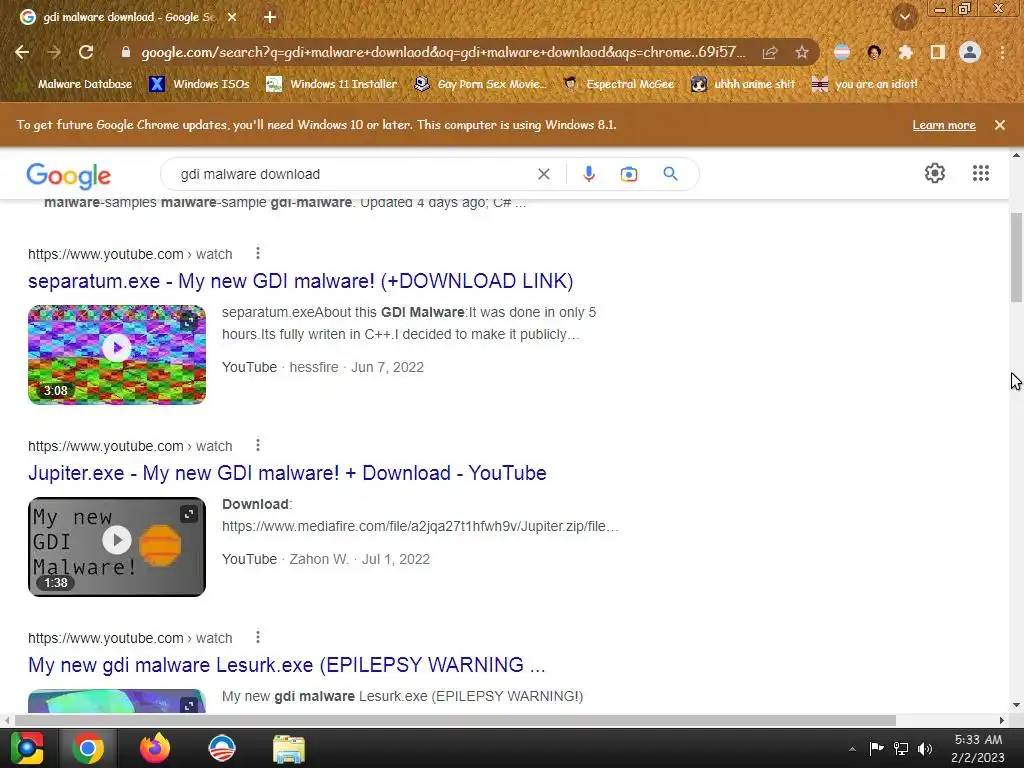Click the browser back arrow

(x=22, y=52)
